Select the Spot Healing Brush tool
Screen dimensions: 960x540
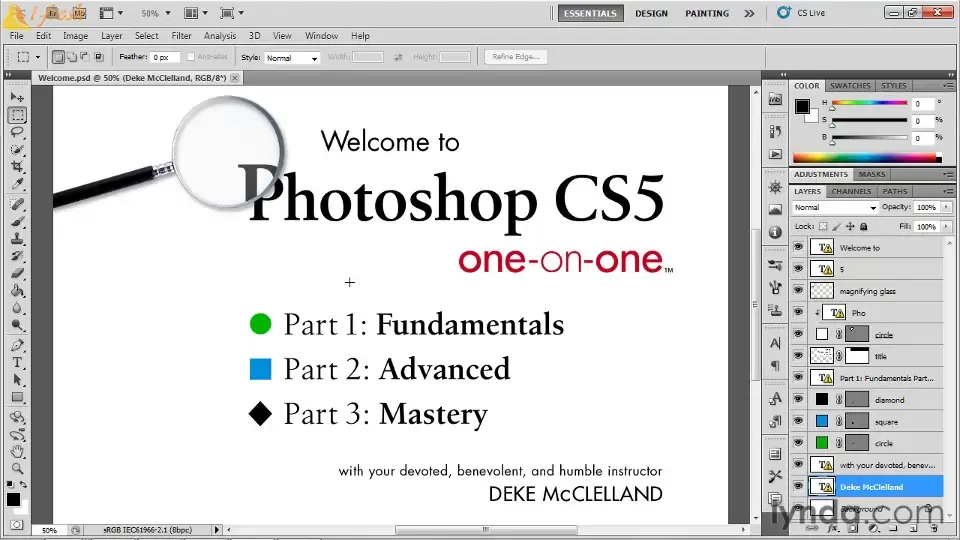pyautogui.click(x=17, y=204)
